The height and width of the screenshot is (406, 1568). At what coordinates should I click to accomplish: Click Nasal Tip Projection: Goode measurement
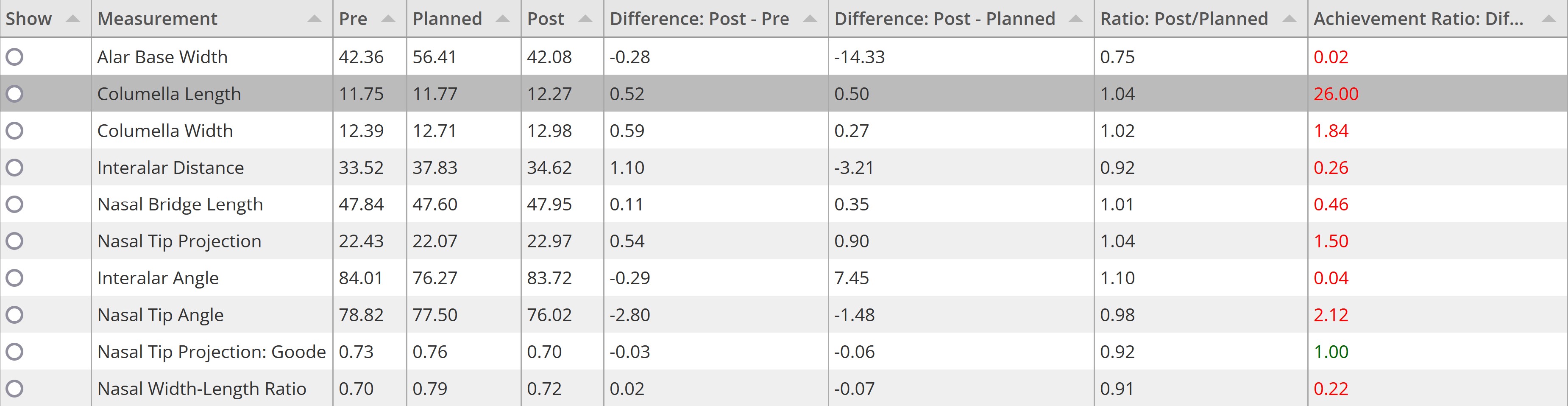[211, 352]
